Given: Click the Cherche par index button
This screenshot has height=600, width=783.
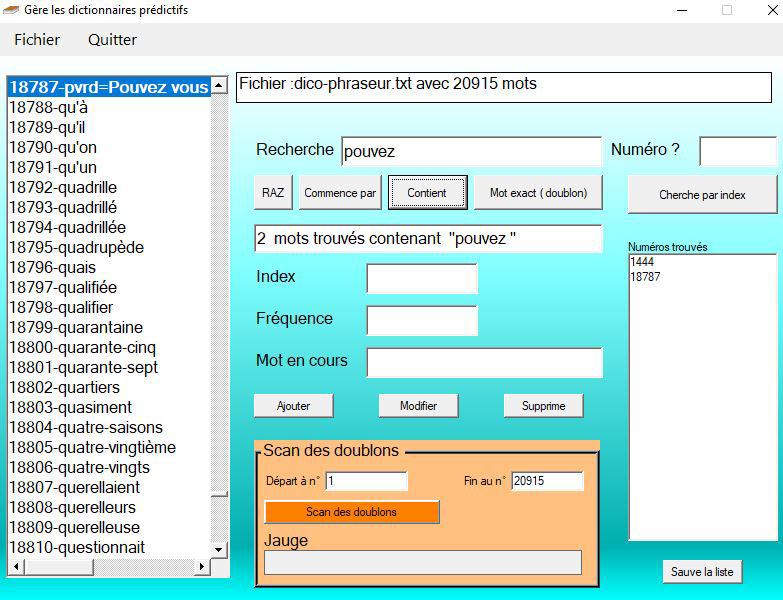Looking at the screenshot, I should pos(702,195).
